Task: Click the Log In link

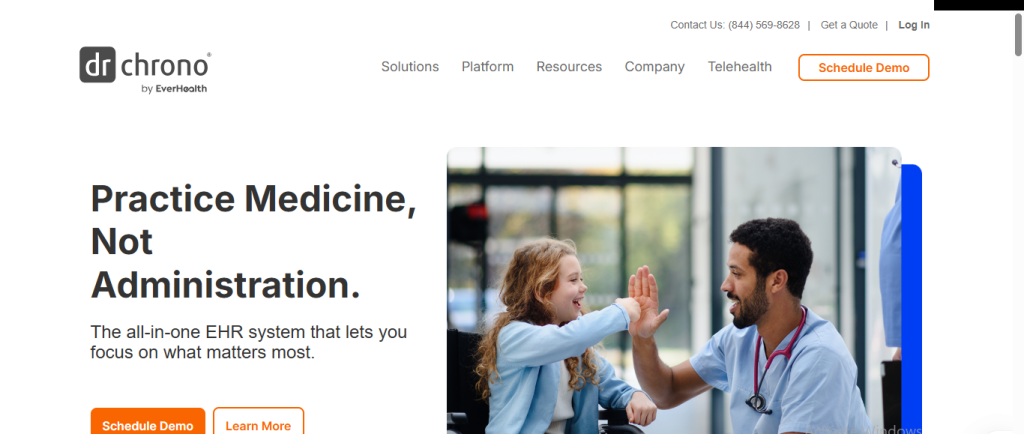Action: point(914,25)
